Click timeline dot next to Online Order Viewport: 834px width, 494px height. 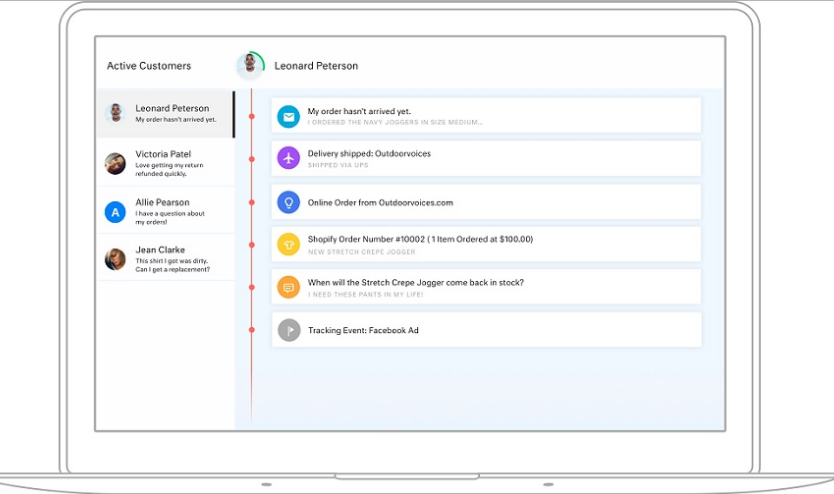(252, 203)
